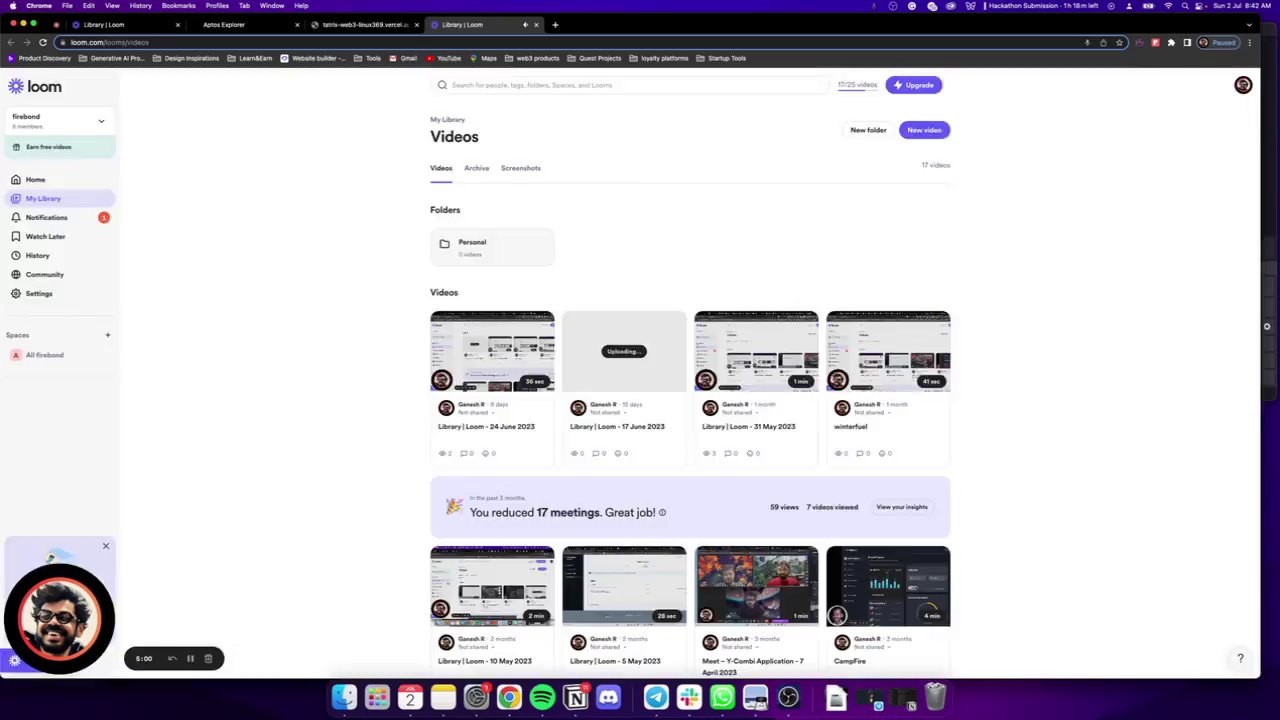
Task: Bookmark page with the star icon
Action: (x=1119, y=42)
